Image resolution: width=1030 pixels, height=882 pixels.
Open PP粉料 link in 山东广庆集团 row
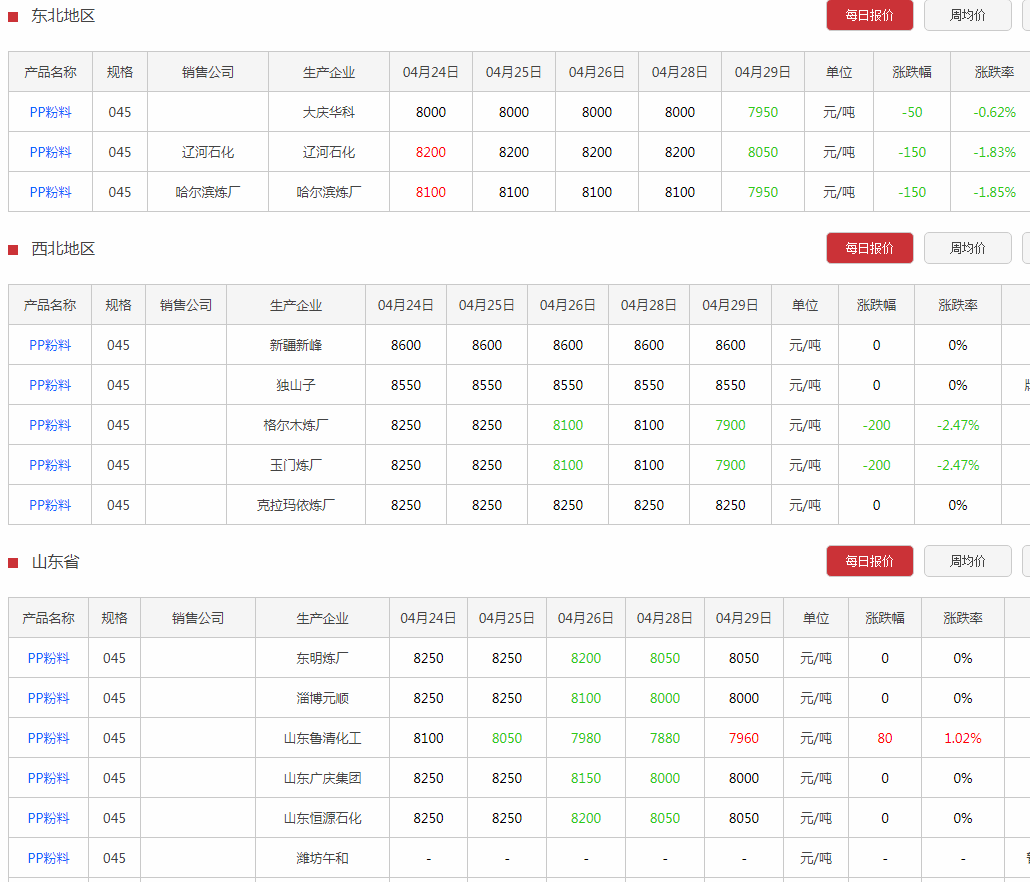pos(48,779)
